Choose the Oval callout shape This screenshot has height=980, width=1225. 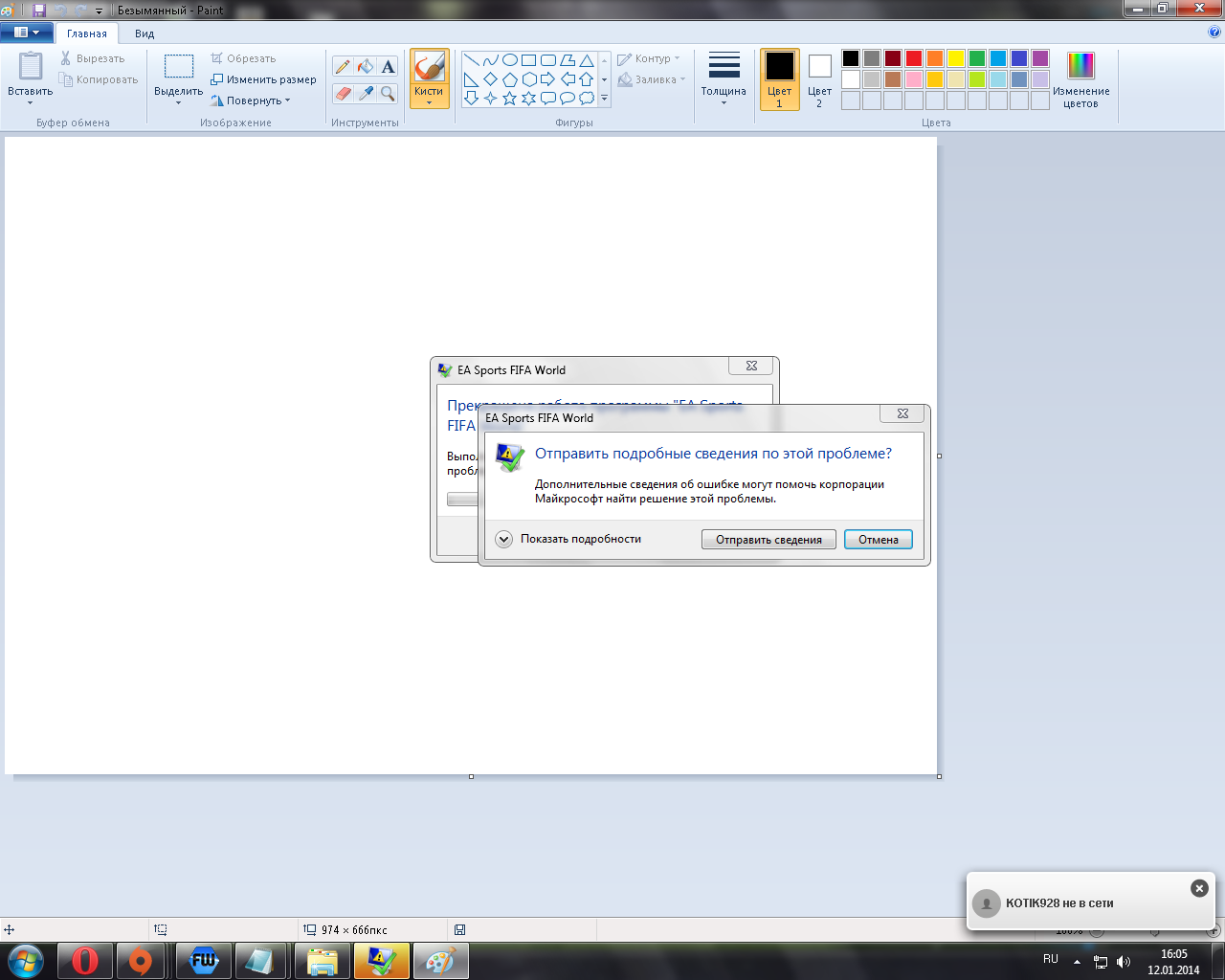tap(567, 98)
